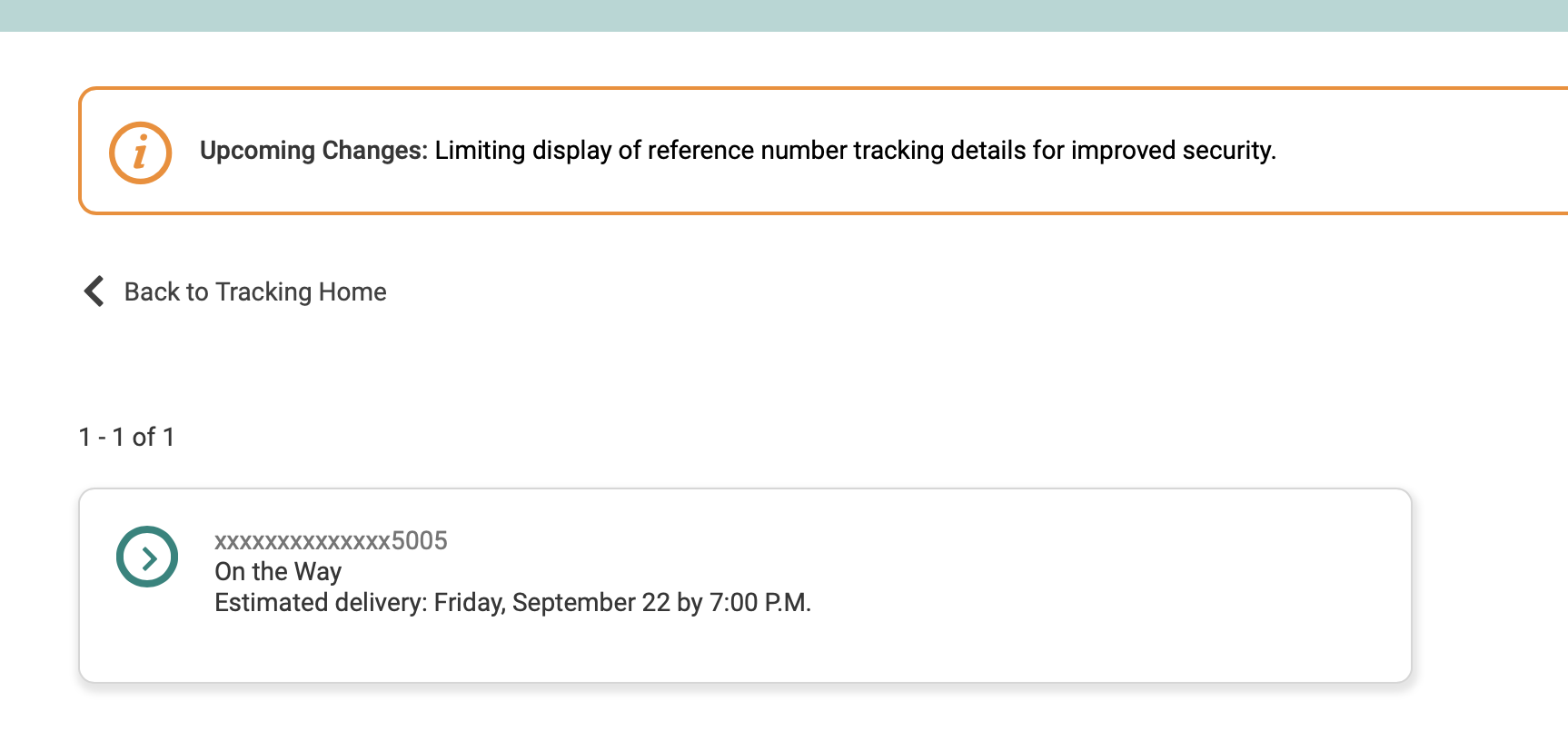
Task: Click the word "Tracking" in the back link
Action: (x=263, y=291)
